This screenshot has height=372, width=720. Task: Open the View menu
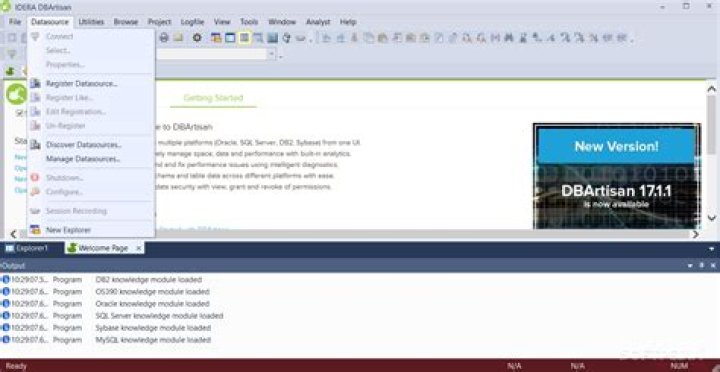tap(222, 22)
